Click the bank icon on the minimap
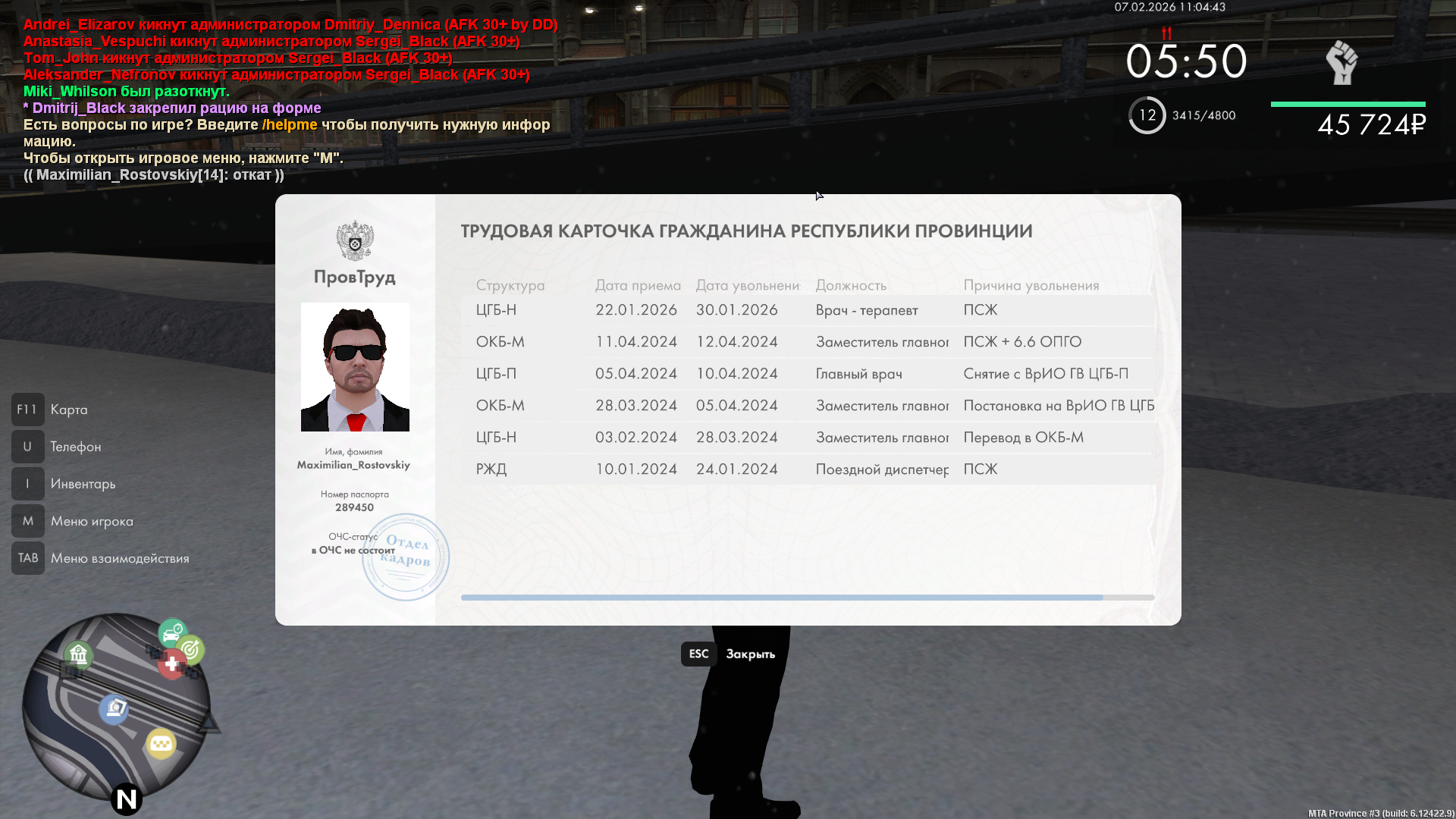This screenshot has width=1456, height=819. (x=78, y=654)
